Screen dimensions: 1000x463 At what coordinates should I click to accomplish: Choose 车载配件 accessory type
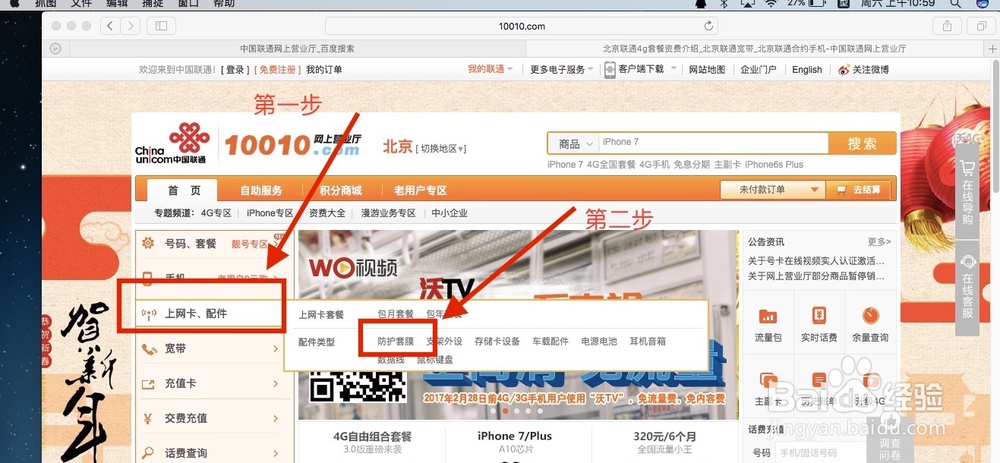[550, 342]
